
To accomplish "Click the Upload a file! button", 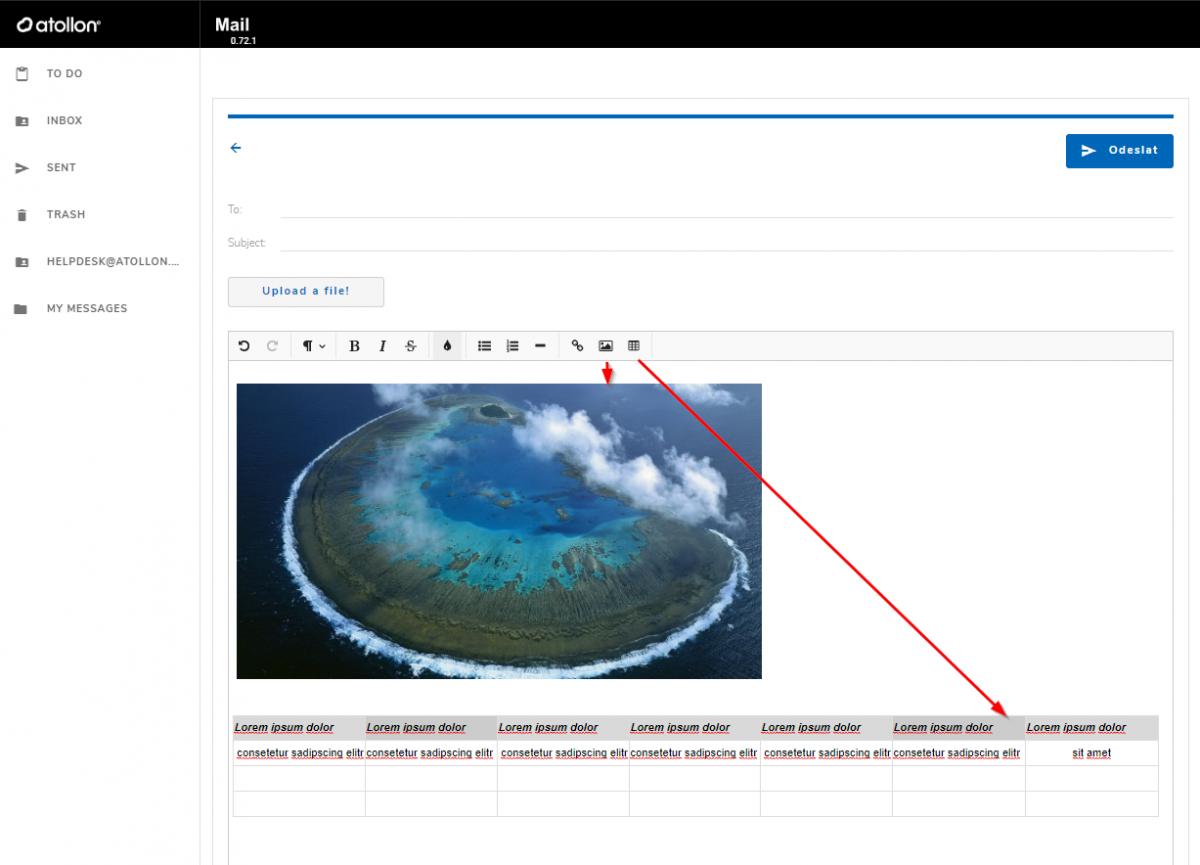I will [x=306, y=292].
